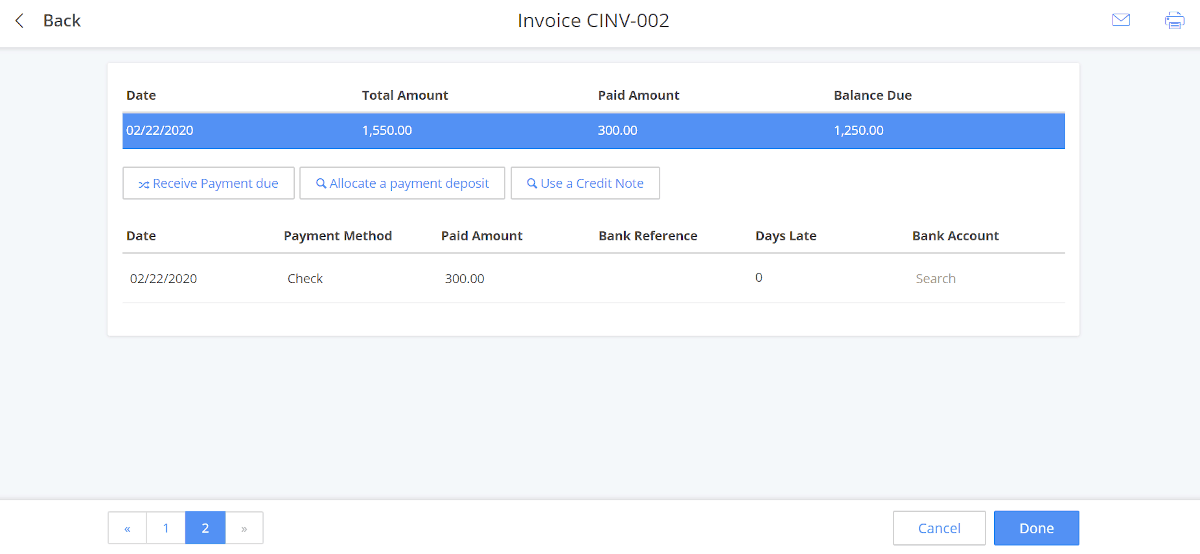Click the Balance Due 1,250.00 cell
The image size is (1200, 554).
859,130
